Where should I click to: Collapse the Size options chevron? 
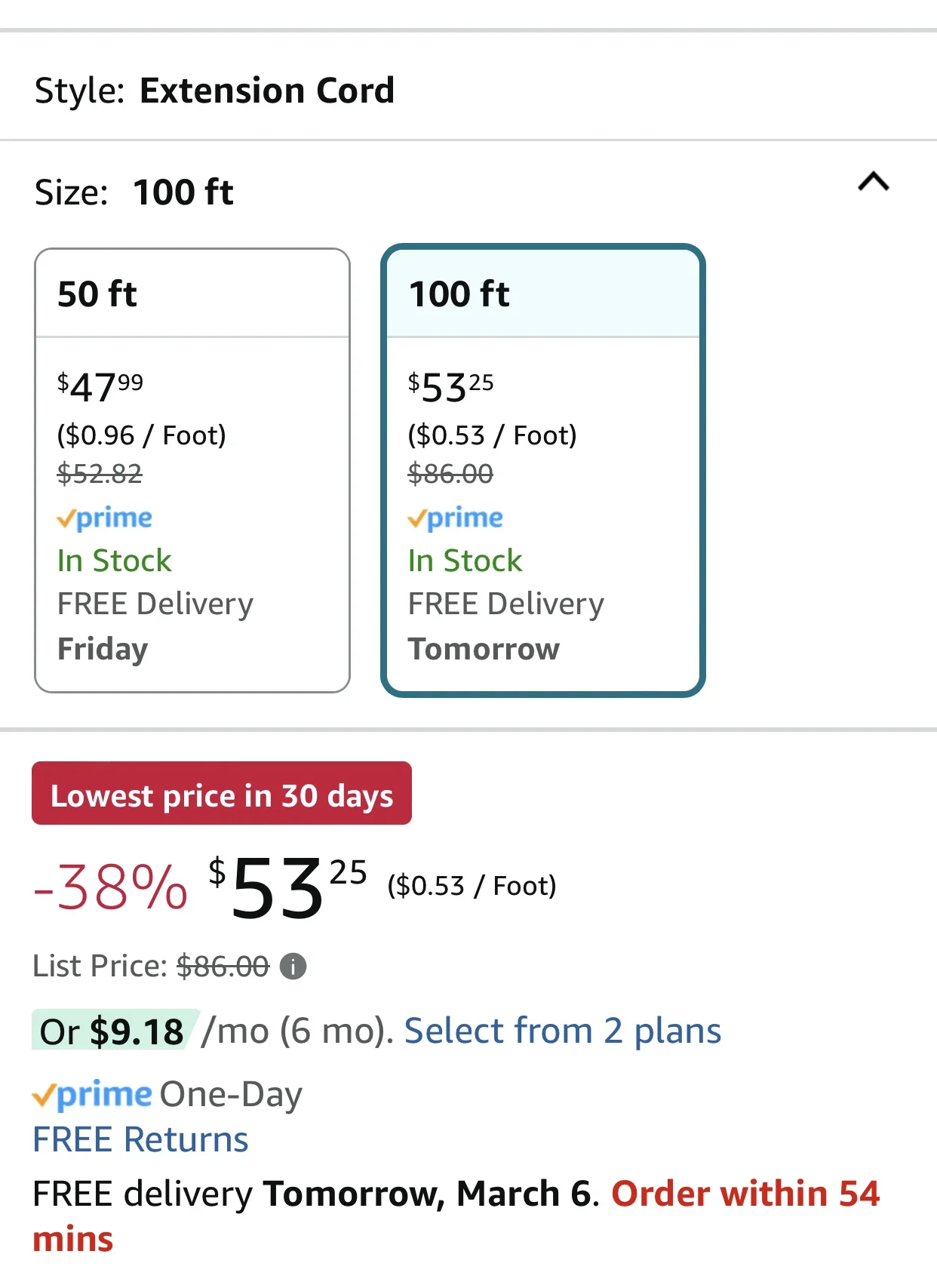point(874,183)
